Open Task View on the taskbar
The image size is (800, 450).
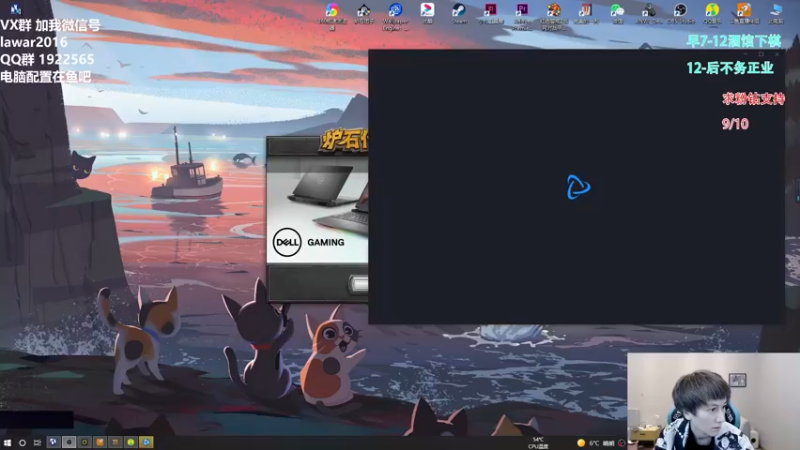tap(37, 443)
